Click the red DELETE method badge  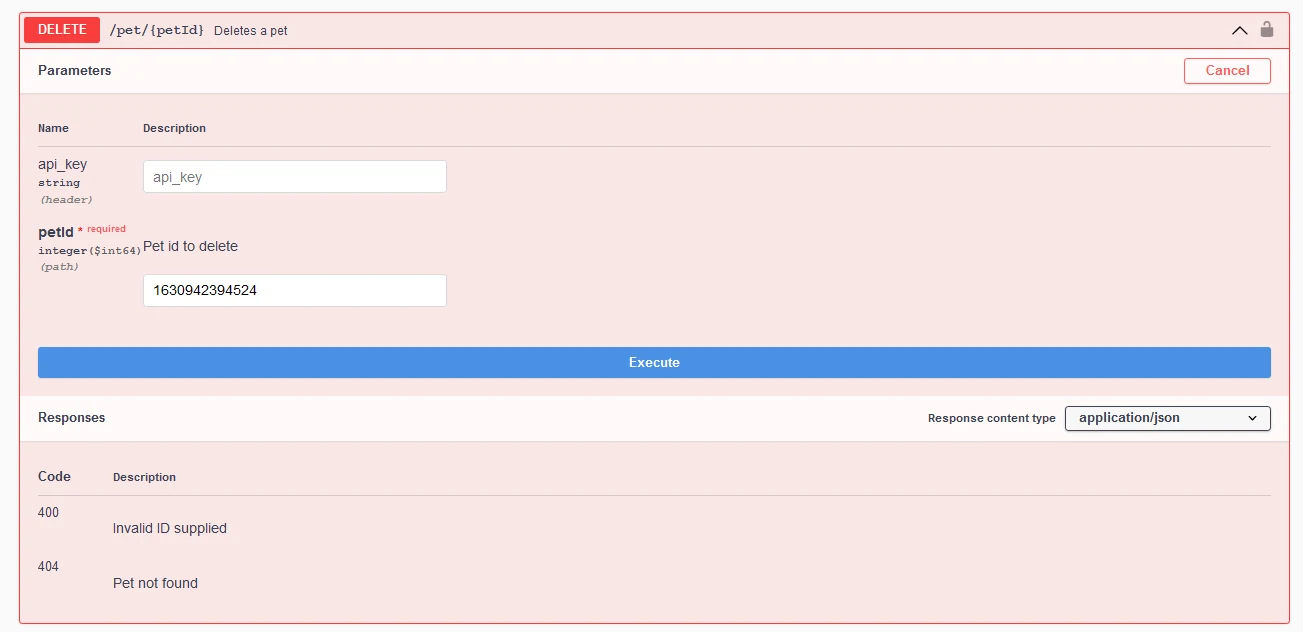pyautogui.click(x=62, y=30)
